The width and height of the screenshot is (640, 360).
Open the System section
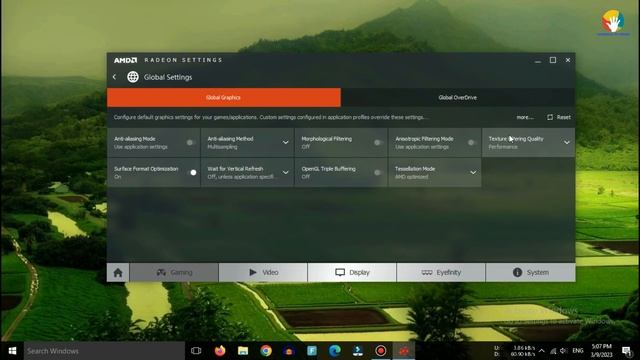[531, 273]
